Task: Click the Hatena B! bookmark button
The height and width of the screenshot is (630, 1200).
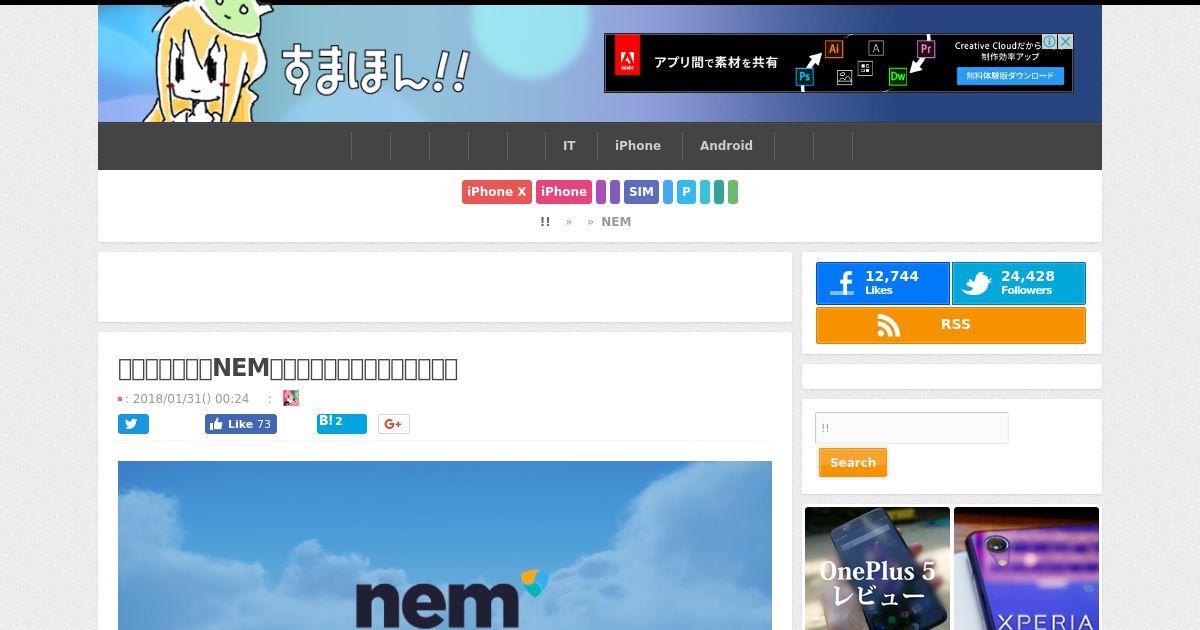Action: [342, 424]
